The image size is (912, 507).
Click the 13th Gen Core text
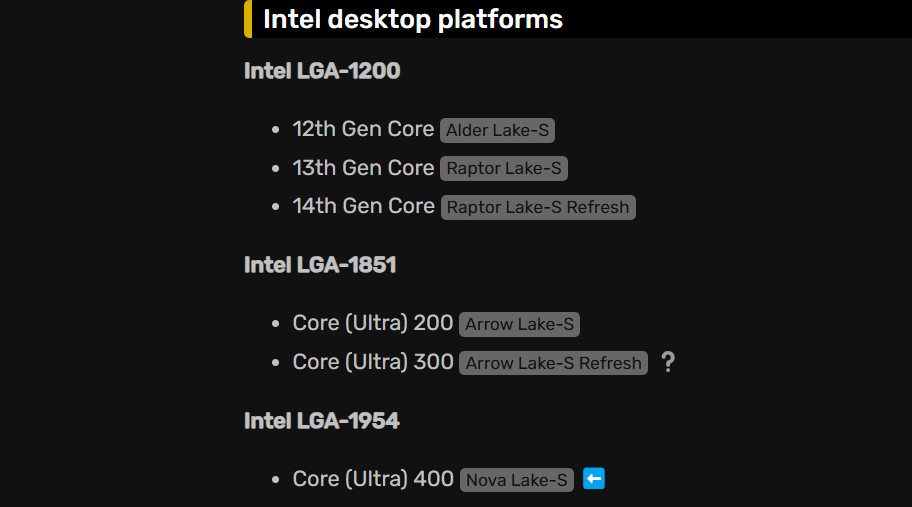(x=363, y=168)
